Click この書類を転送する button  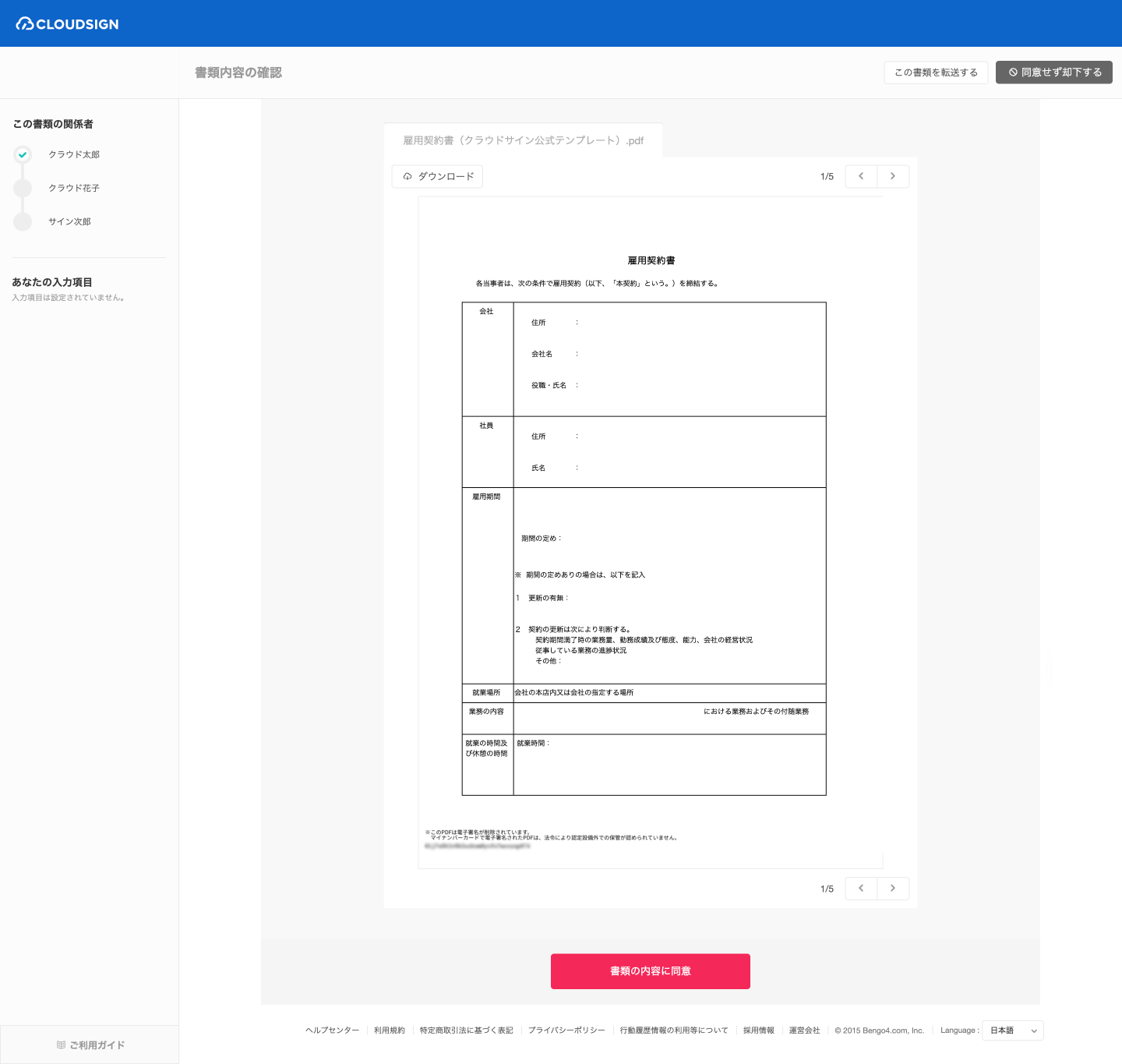point(936,72)
